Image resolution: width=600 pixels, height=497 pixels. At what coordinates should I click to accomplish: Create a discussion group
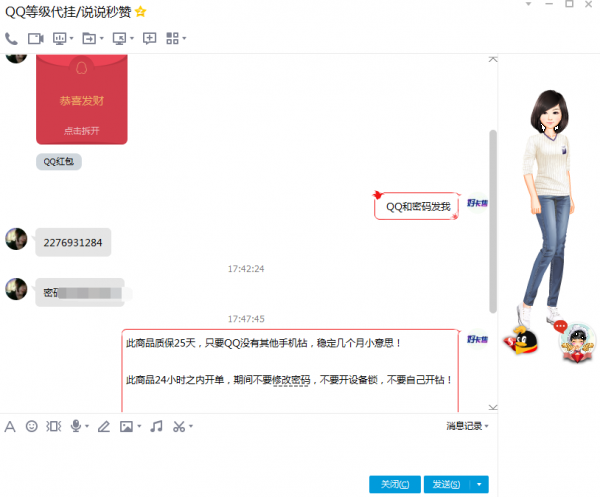(149, 38)
